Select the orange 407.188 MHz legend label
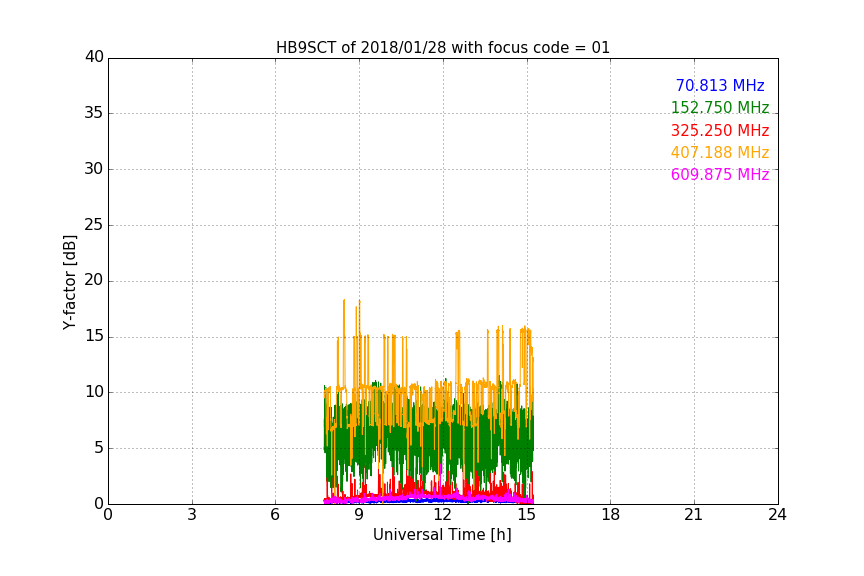Image resolution: width=864 pixels, height=576 pixels. coord(720,152)
